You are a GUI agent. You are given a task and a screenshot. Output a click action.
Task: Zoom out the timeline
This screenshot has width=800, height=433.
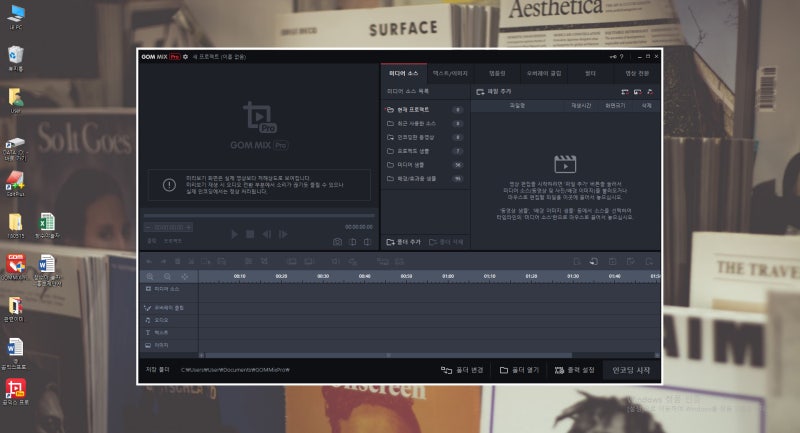pos(167,276)
